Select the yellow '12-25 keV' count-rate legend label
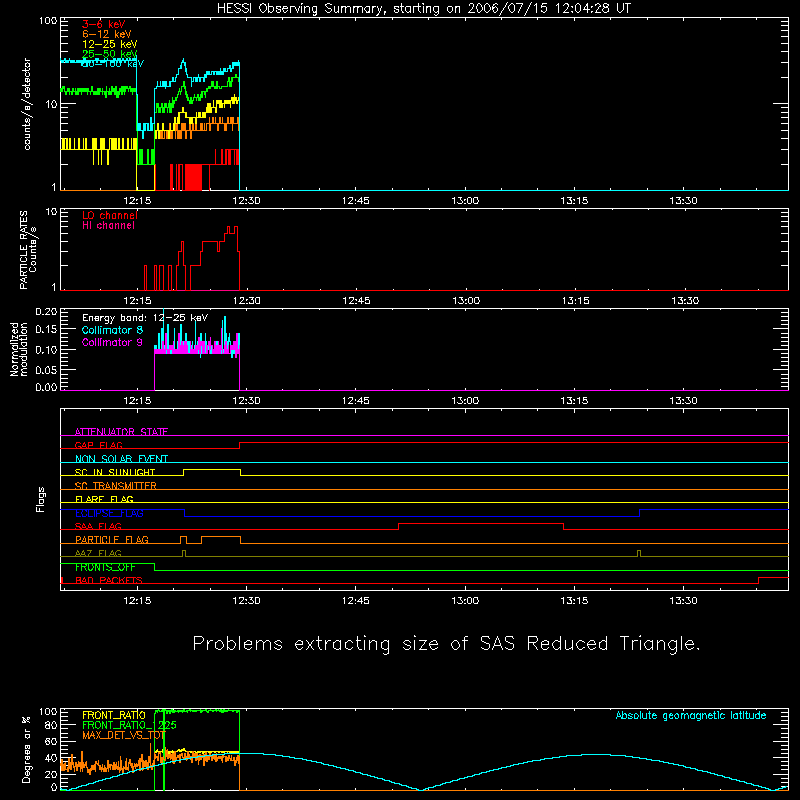This screenshot has width=800, height=800. coord(110,44)
